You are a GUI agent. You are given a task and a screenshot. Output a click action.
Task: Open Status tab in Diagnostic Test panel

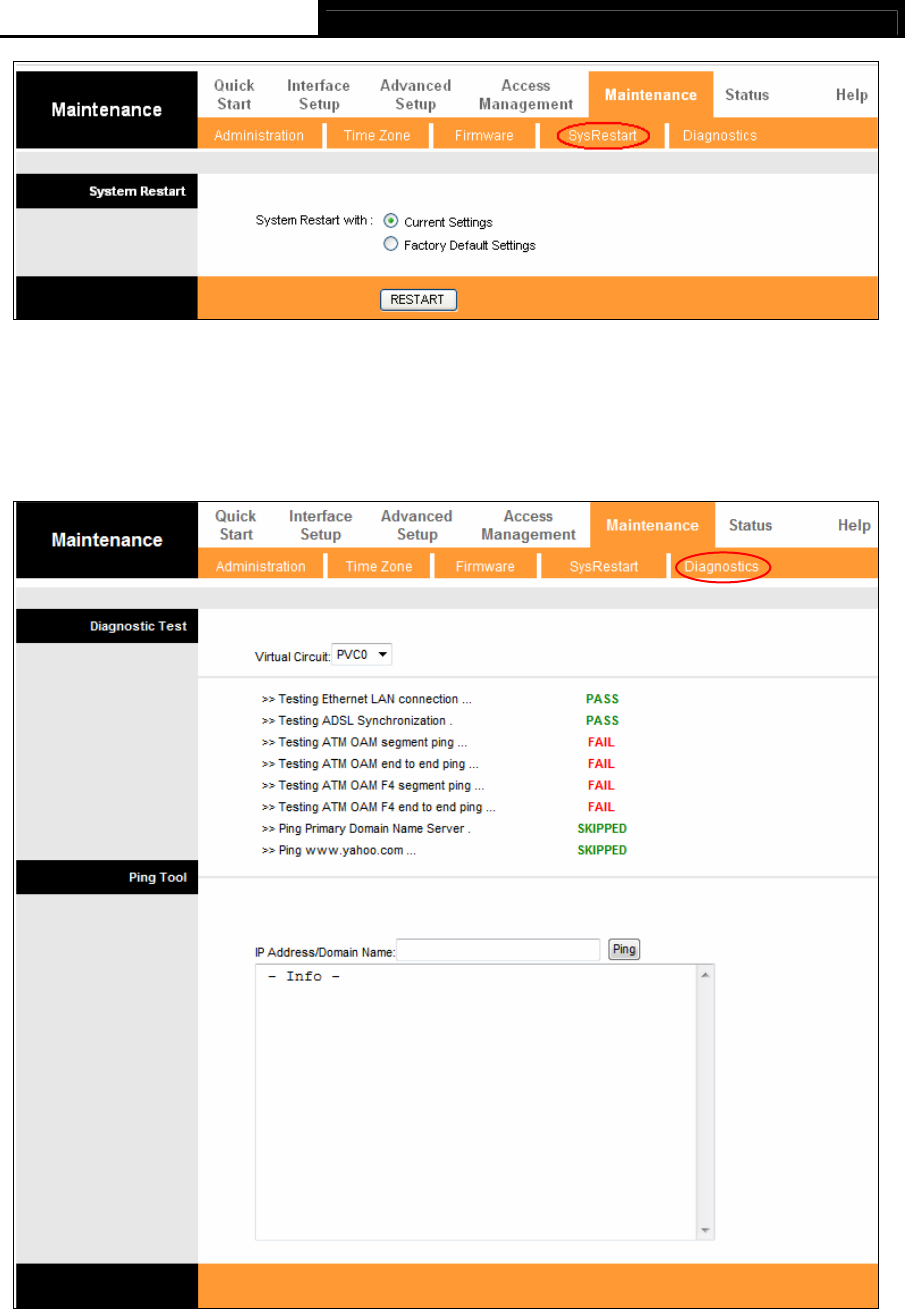pos(750,526)
